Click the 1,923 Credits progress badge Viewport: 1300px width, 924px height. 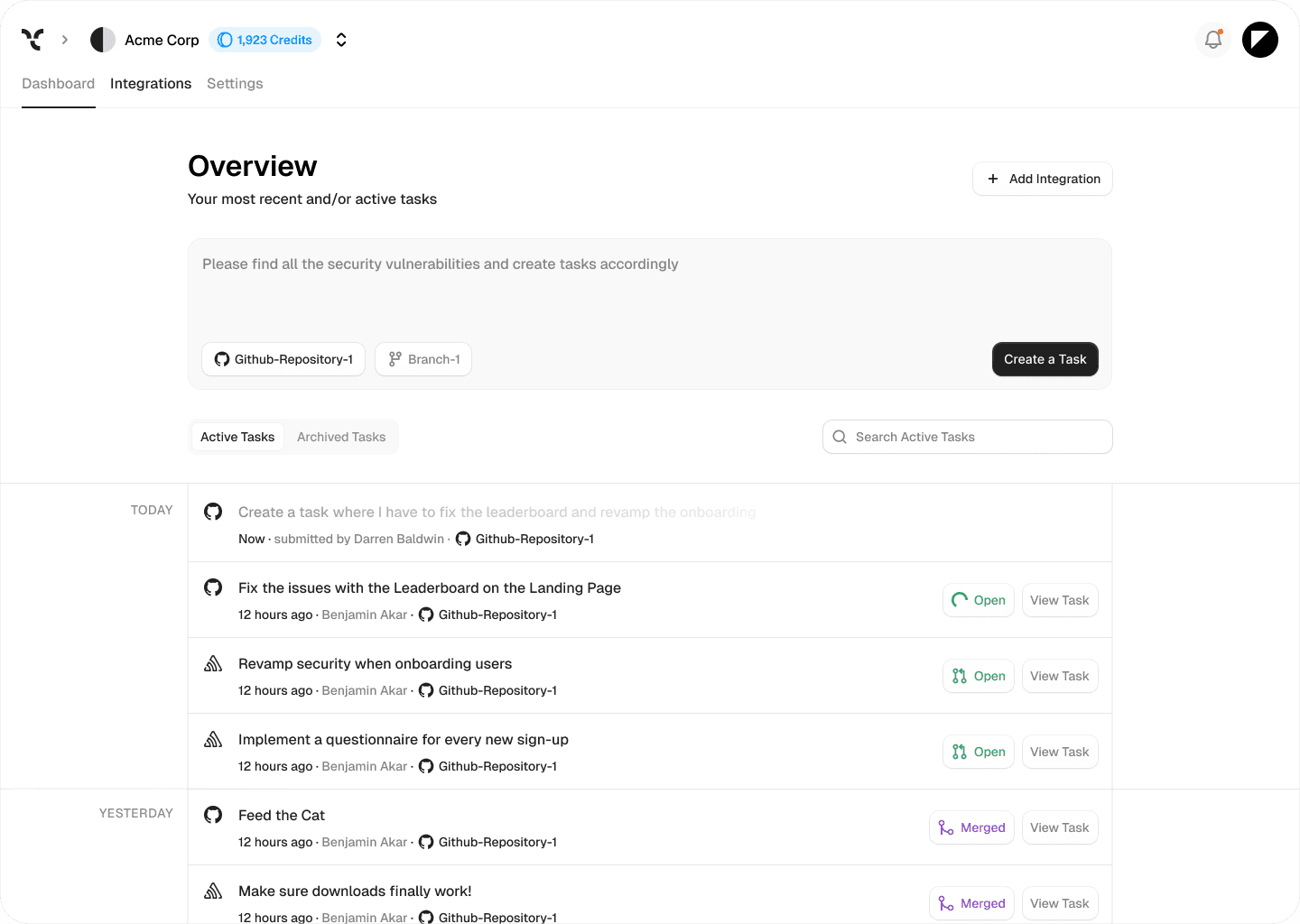click(265, 40)
